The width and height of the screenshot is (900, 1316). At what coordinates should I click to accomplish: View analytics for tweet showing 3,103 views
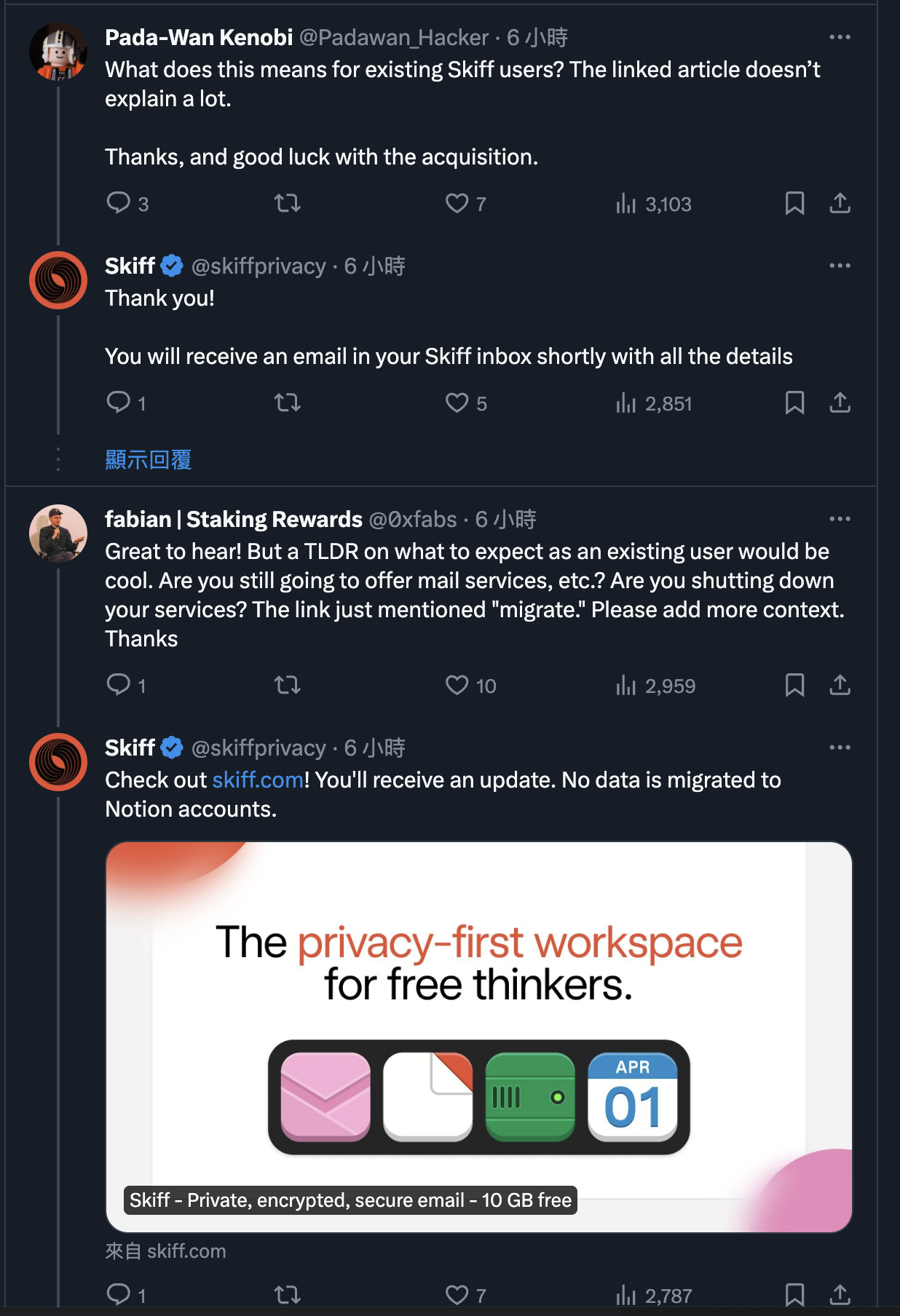pos(654,204)
